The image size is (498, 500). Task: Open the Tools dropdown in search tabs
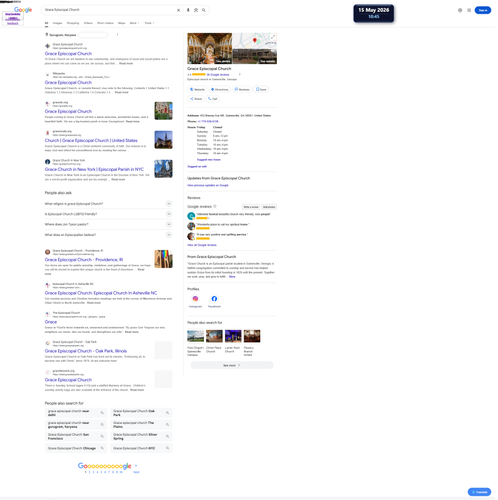[x=149, y=23]
